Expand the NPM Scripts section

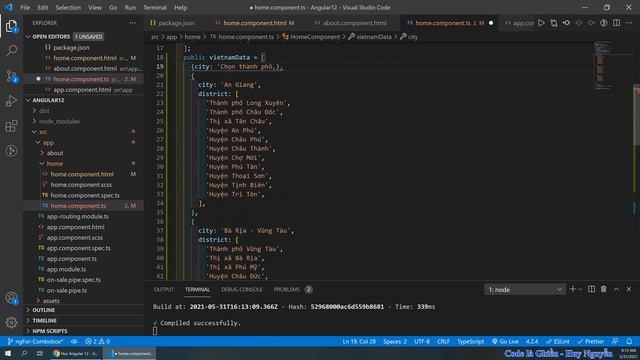[x=49, y=331]
